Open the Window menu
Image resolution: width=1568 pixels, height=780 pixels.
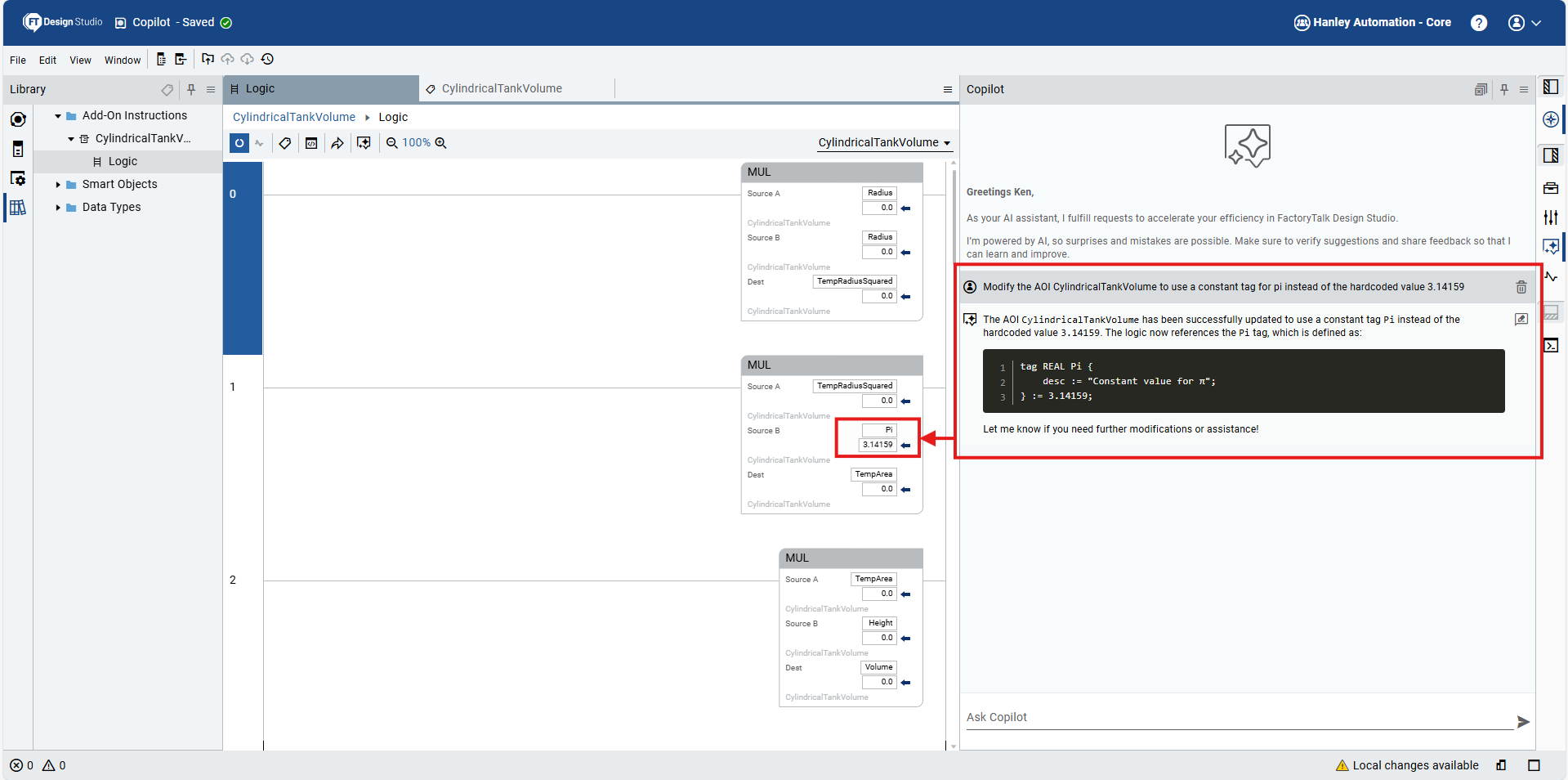[x=123, y=60]
